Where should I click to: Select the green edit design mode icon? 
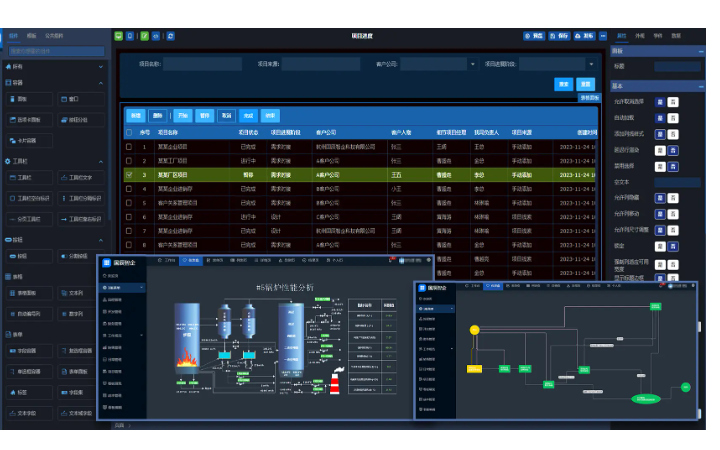[145, 36]
